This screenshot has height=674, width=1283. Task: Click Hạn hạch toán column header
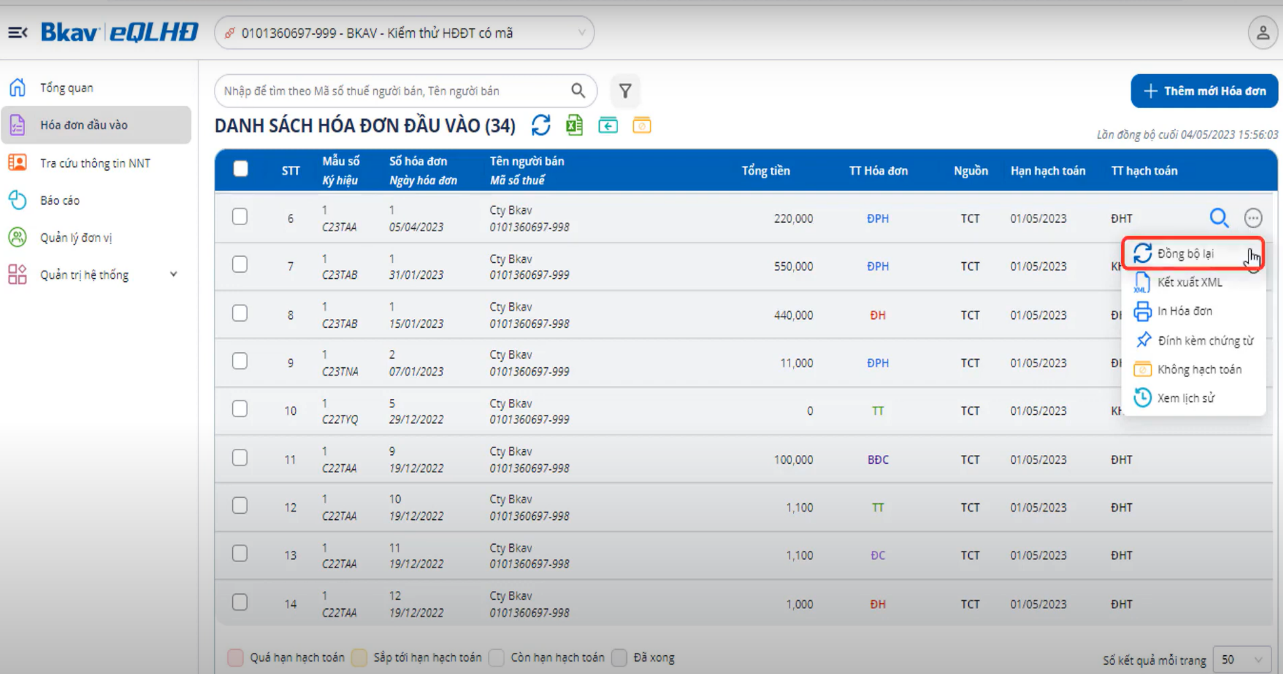[1048, 171]
